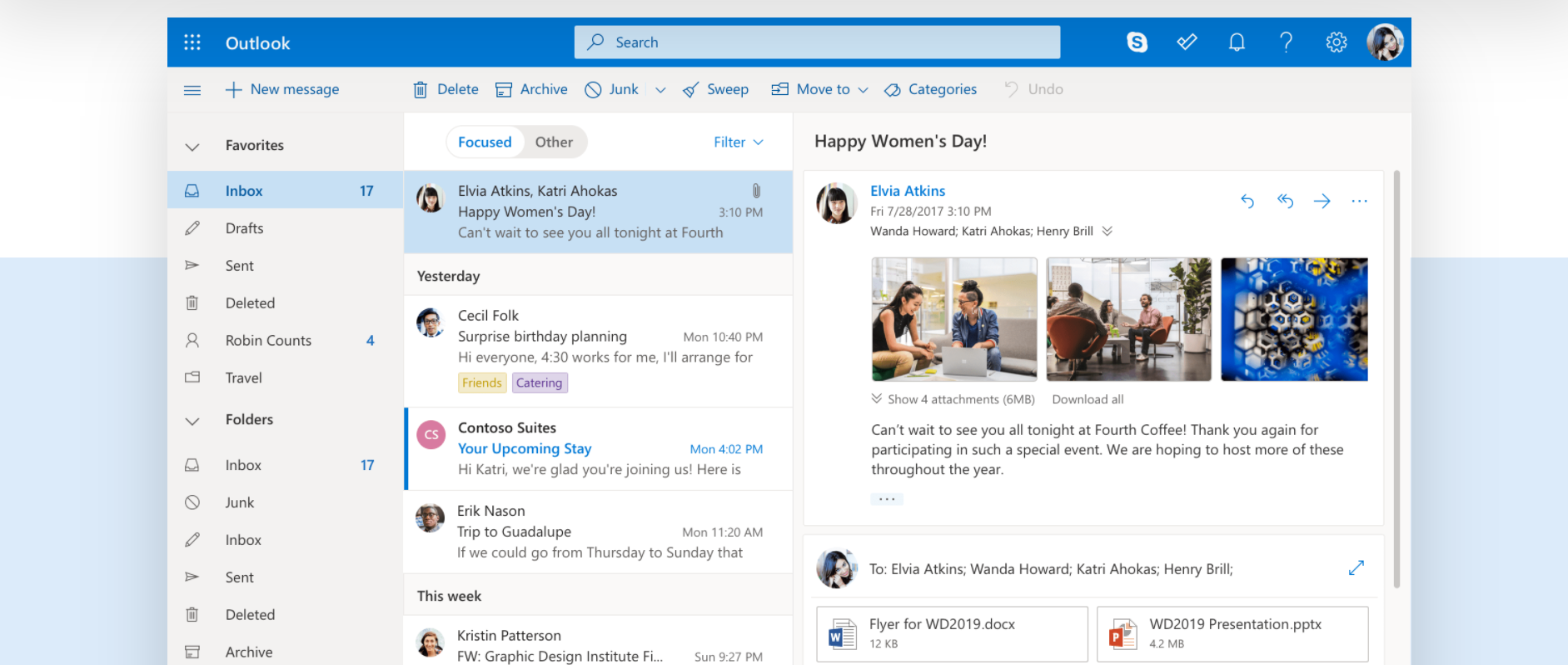Image resolution: width=1568 pixels, height=665 pixels.
Task: Show 4 attachments expander
Action: click(953, 399)
